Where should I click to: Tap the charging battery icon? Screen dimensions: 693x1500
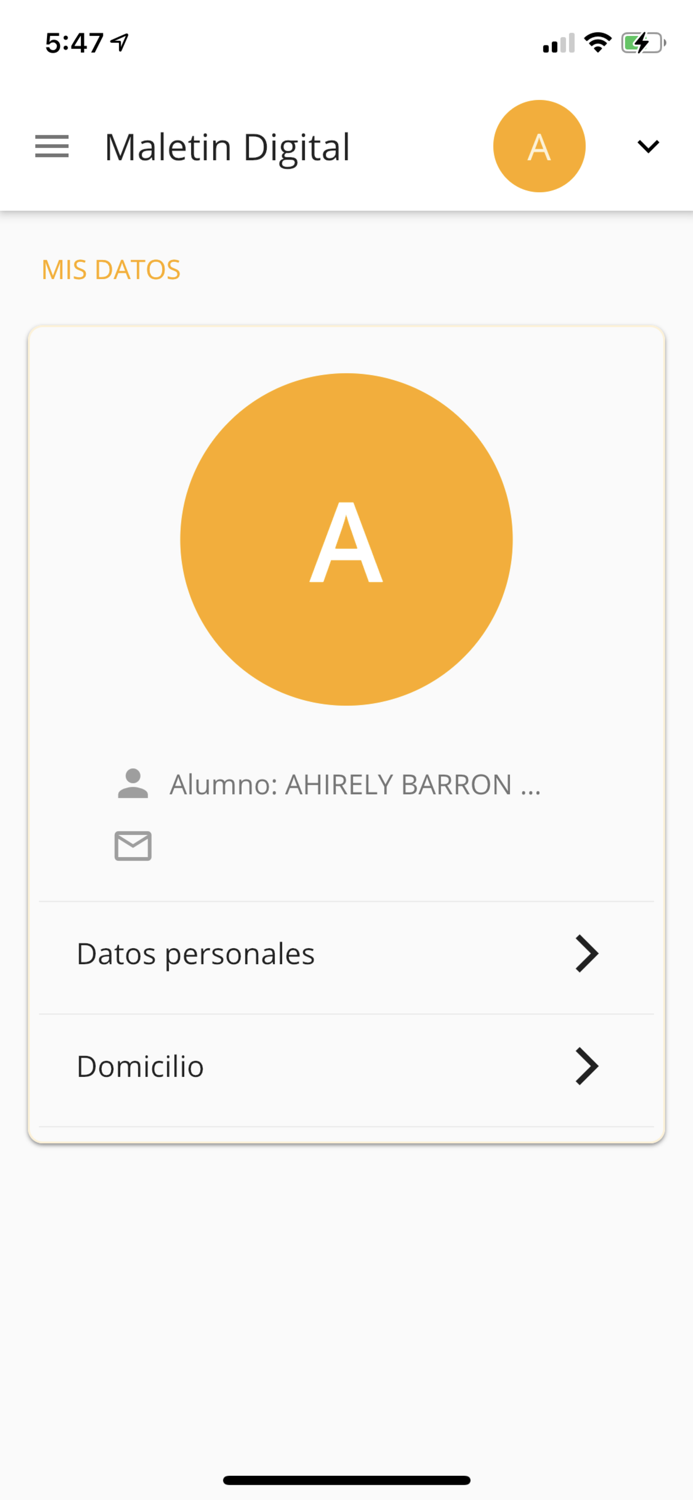[x=643, y=43]
